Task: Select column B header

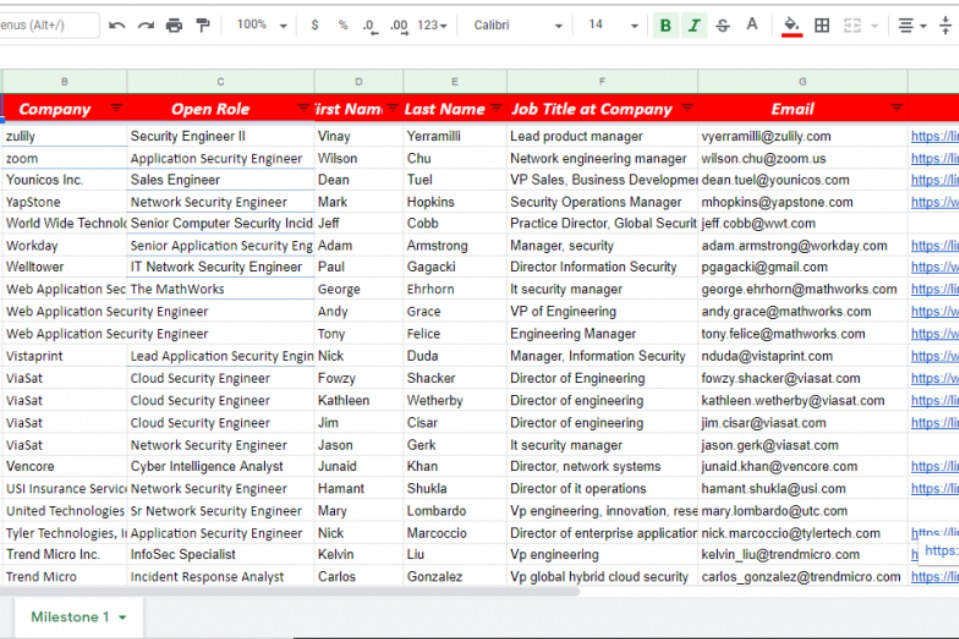Action: pos(64,81)
